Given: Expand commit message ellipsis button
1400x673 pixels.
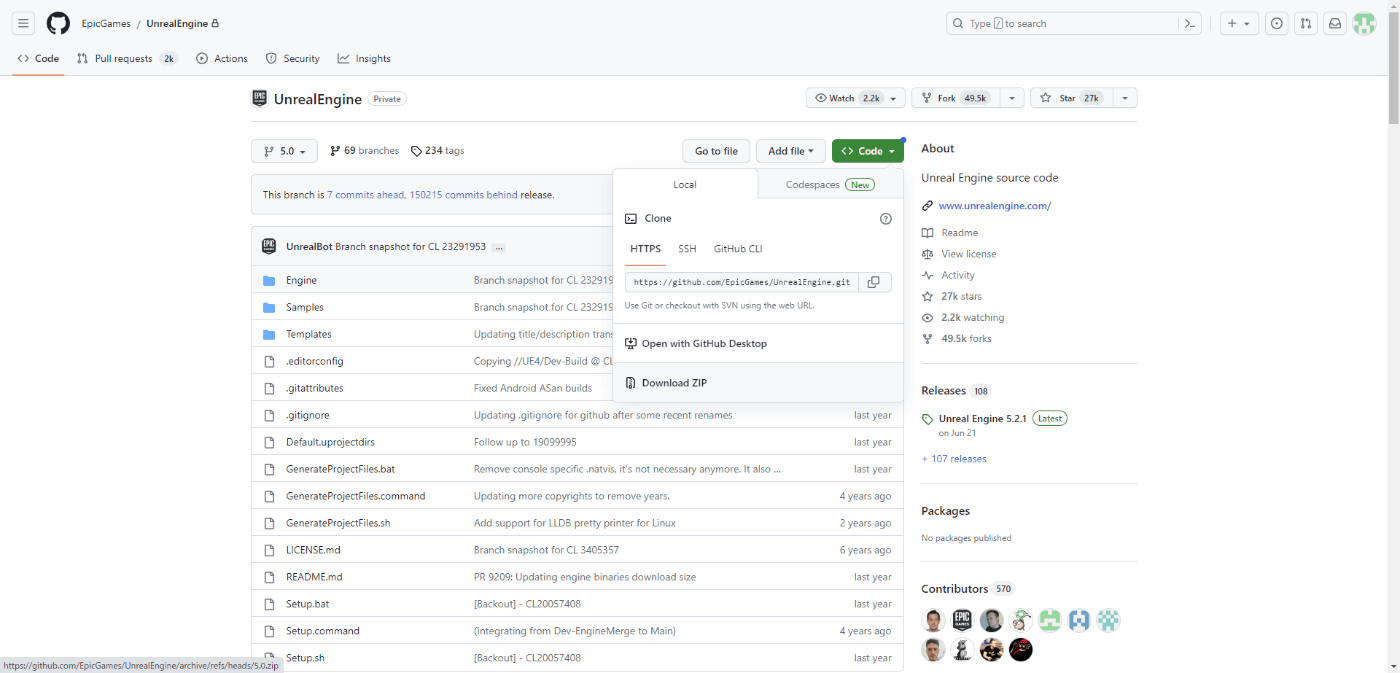Looking at the screenshot, I should click(499, 247).
